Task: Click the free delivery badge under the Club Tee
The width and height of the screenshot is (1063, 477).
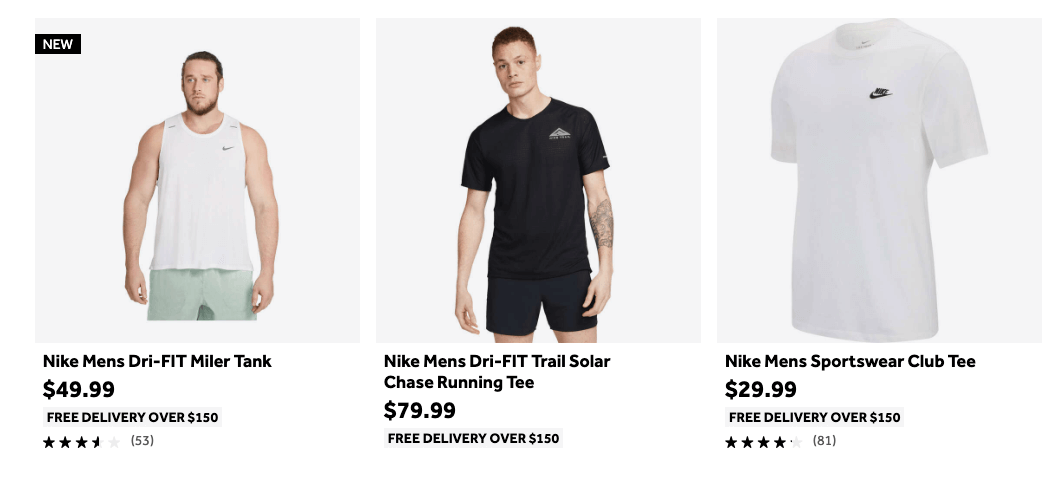Action: click(x=814, y=417)
